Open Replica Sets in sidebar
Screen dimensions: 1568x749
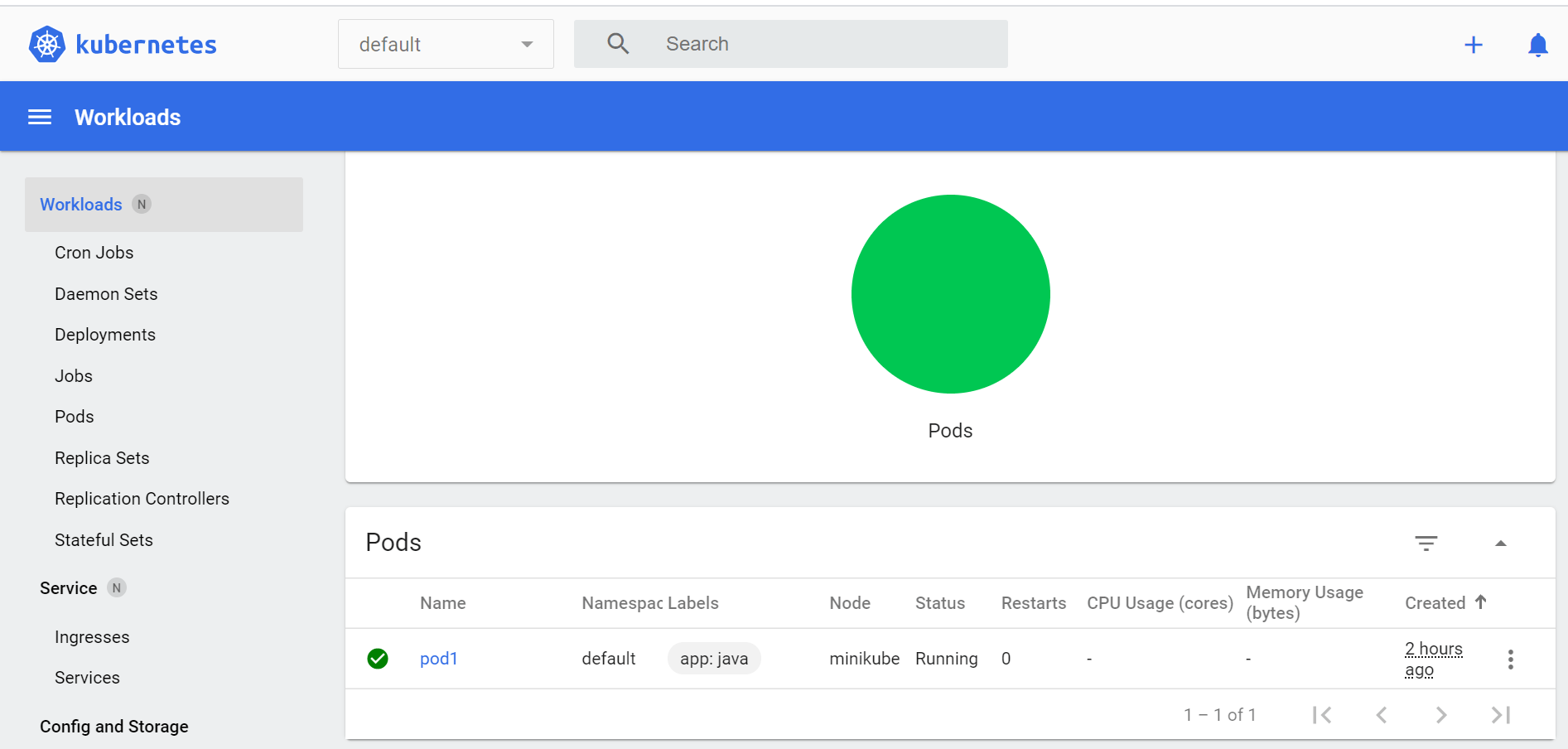click(102, 458)
